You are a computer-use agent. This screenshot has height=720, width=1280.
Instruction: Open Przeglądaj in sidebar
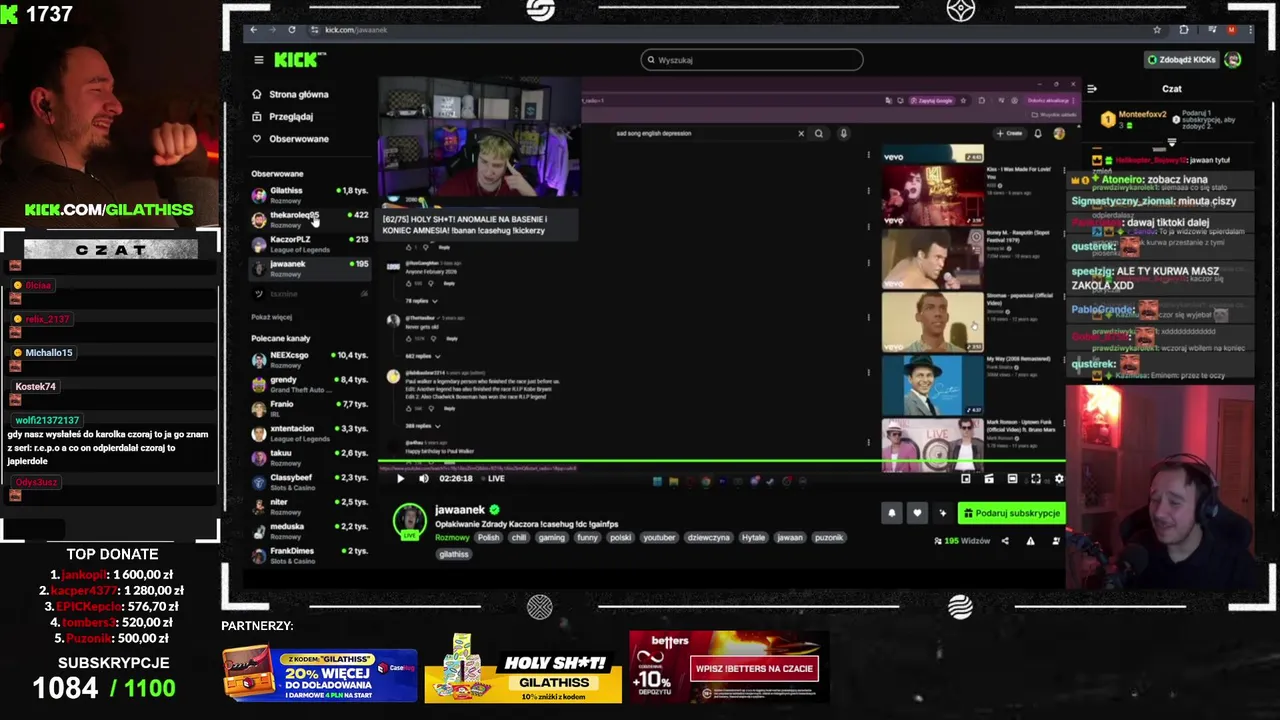coord(282,116)
